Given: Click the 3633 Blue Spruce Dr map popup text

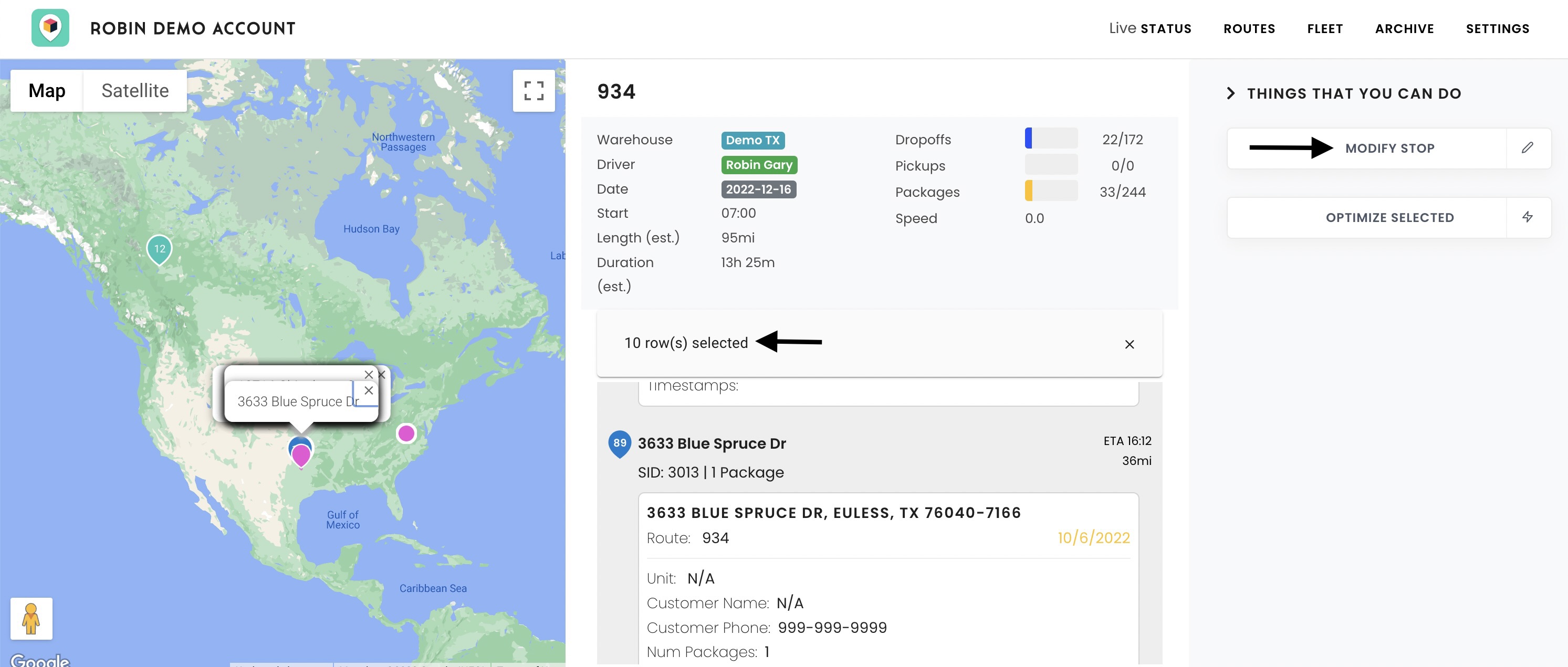Looking at the screenshot, I should 298,401.
